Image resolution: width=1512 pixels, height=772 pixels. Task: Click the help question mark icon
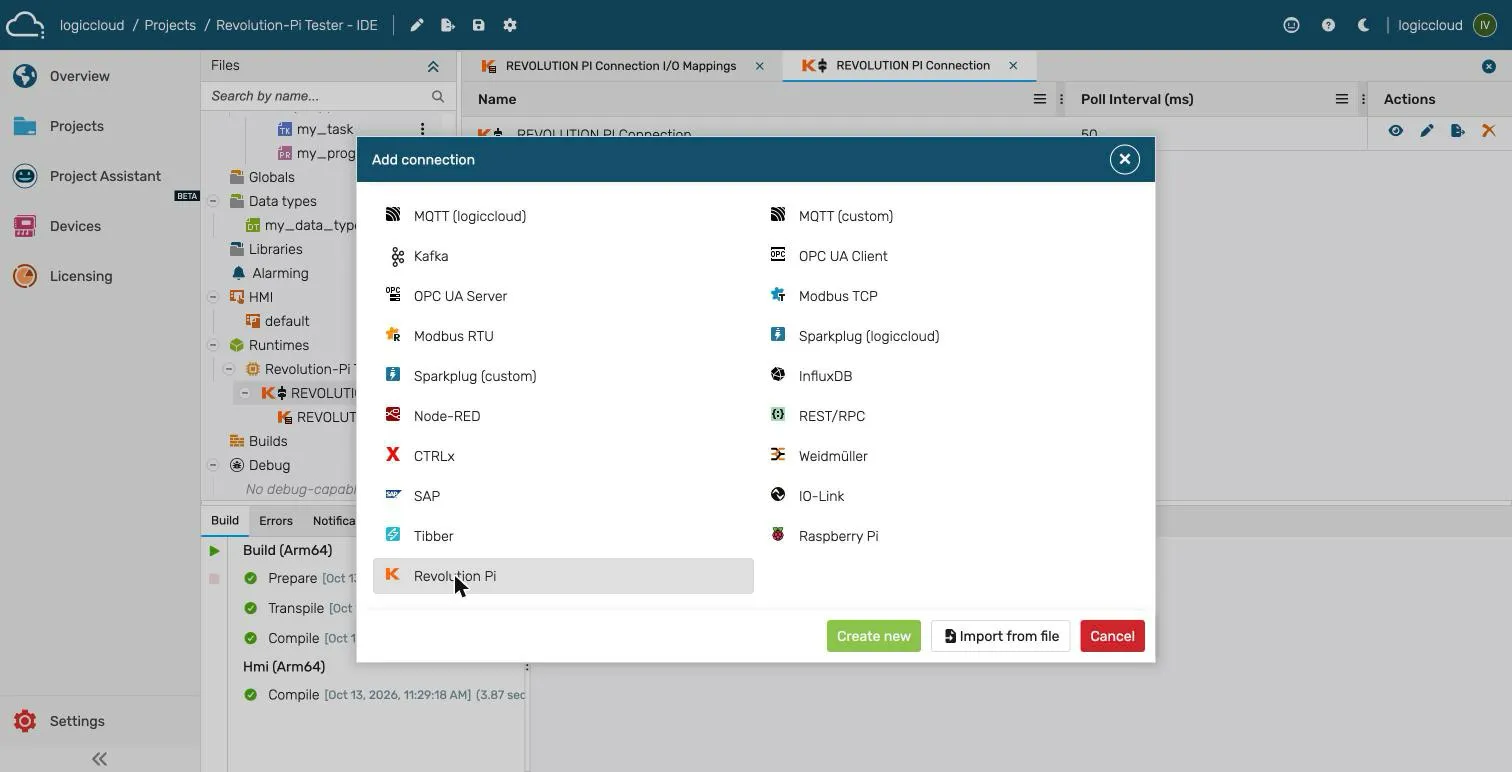(1328, 25)
